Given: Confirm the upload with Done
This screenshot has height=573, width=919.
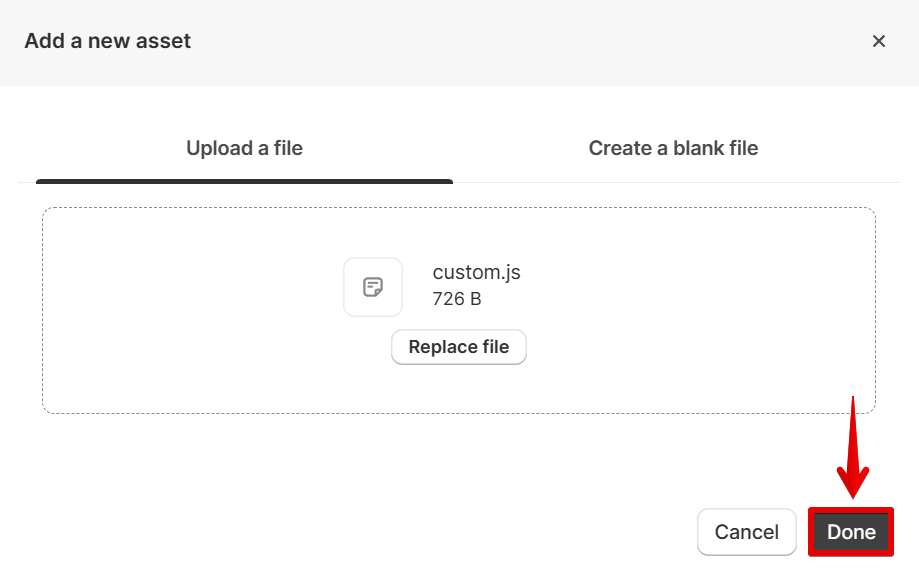Looking at the screenshot, I should pyautogui.click(x=851, y=532).
